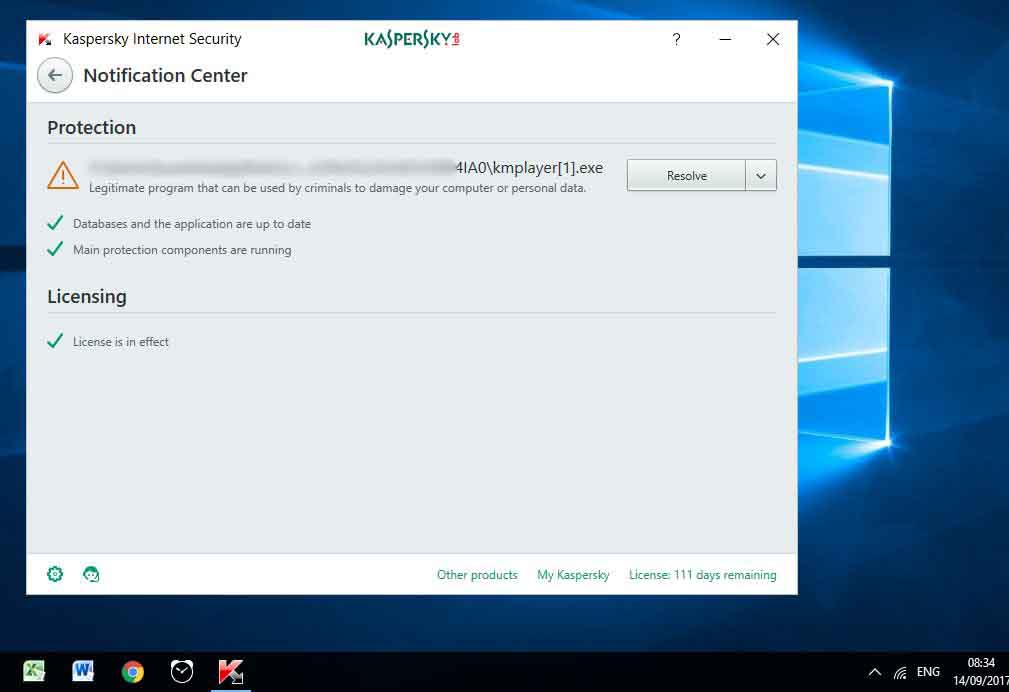
Task: Click 'Main protection components are running'
Action: pos(182,250)
